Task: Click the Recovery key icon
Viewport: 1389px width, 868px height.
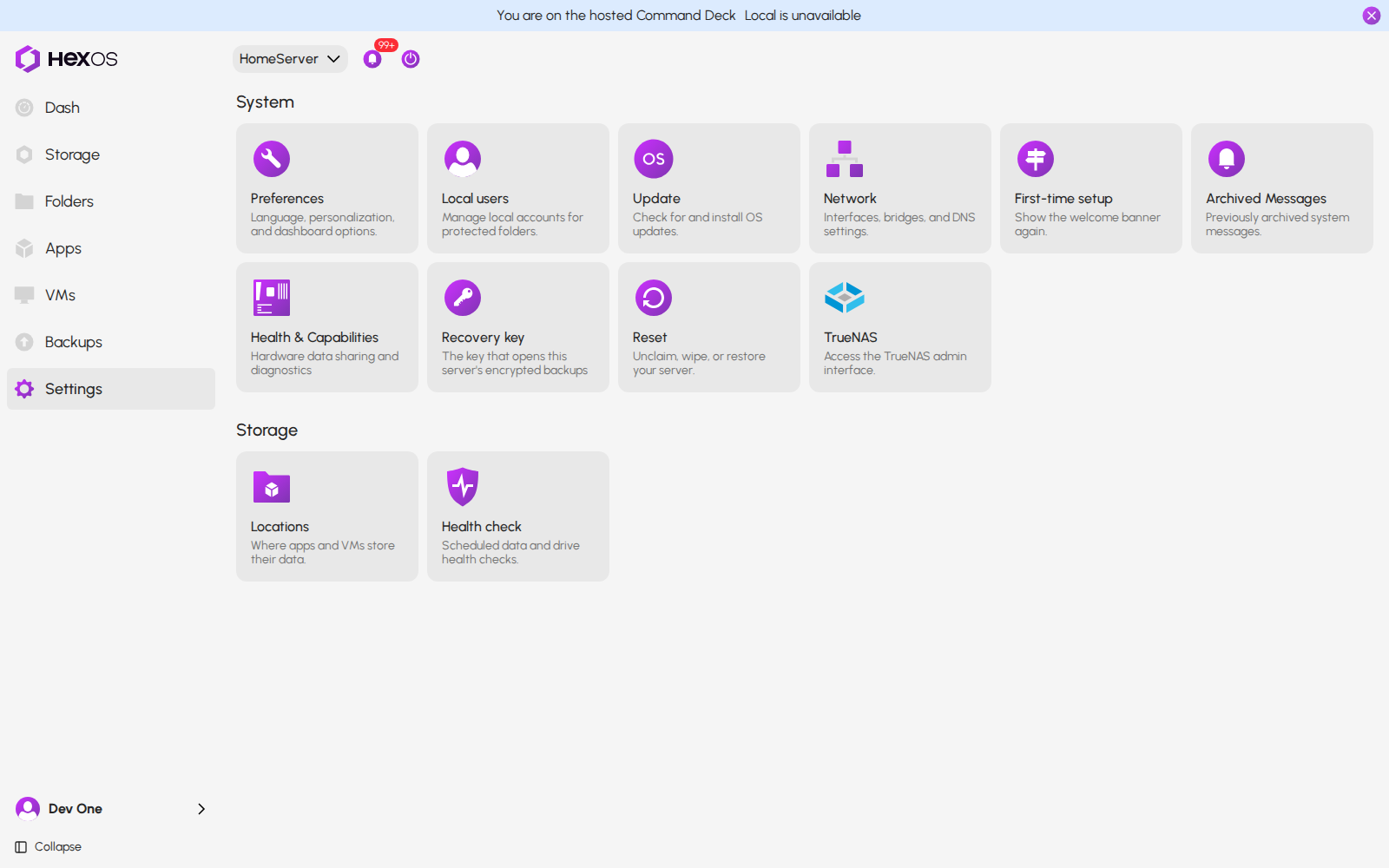Action: click(463, 298)
